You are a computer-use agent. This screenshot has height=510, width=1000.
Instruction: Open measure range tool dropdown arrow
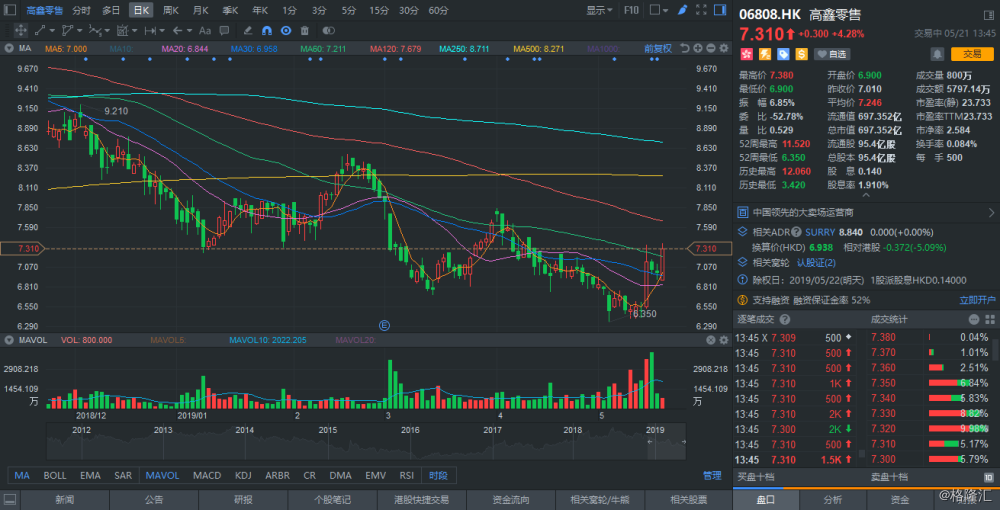pos(163,30)
